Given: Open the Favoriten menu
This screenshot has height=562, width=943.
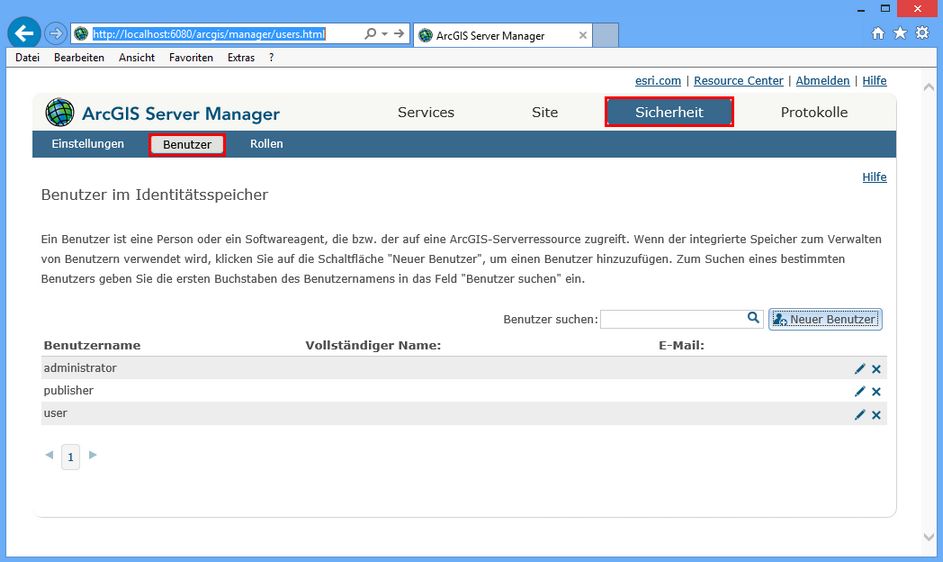Looking at the screenshot, I should click(x=191, y=58).
